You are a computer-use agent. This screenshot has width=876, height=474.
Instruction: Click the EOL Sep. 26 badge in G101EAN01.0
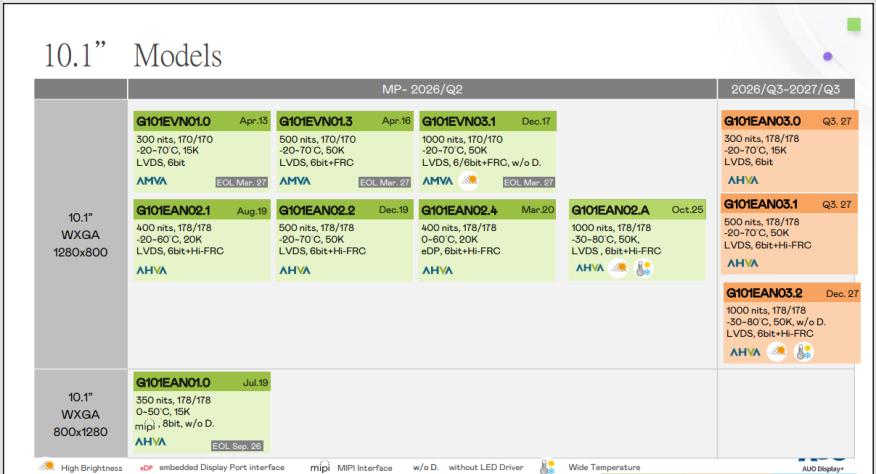click(237, 446)
